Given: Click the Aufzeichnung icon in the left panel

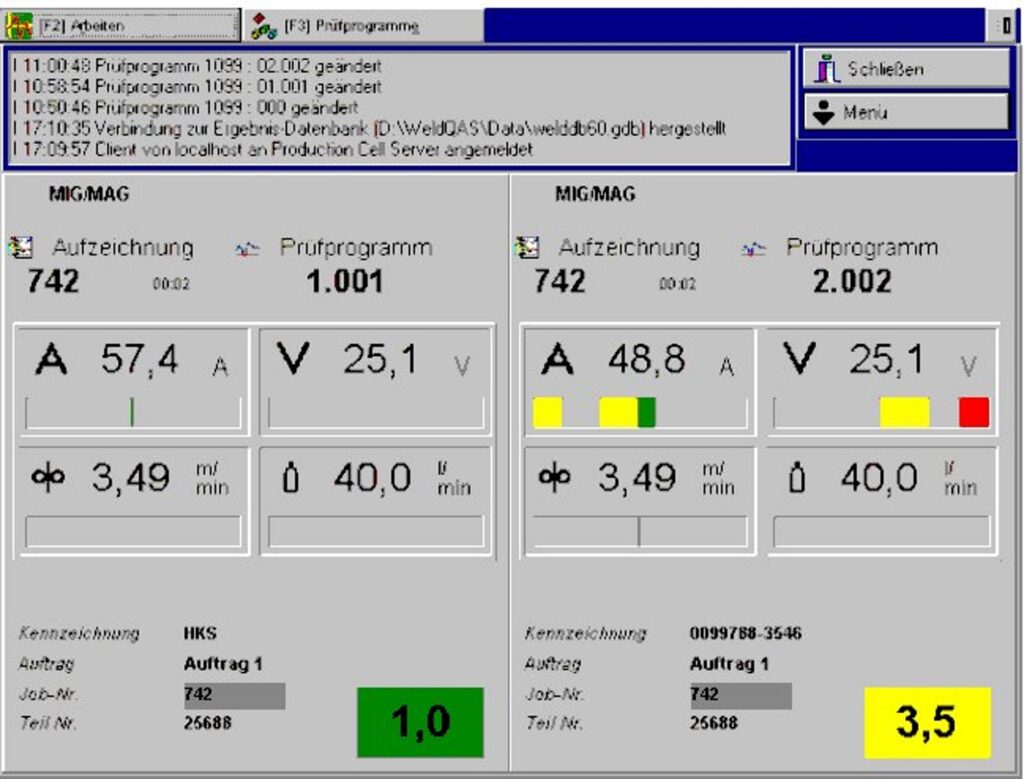Looking at the screenshot, I should 20,247.
